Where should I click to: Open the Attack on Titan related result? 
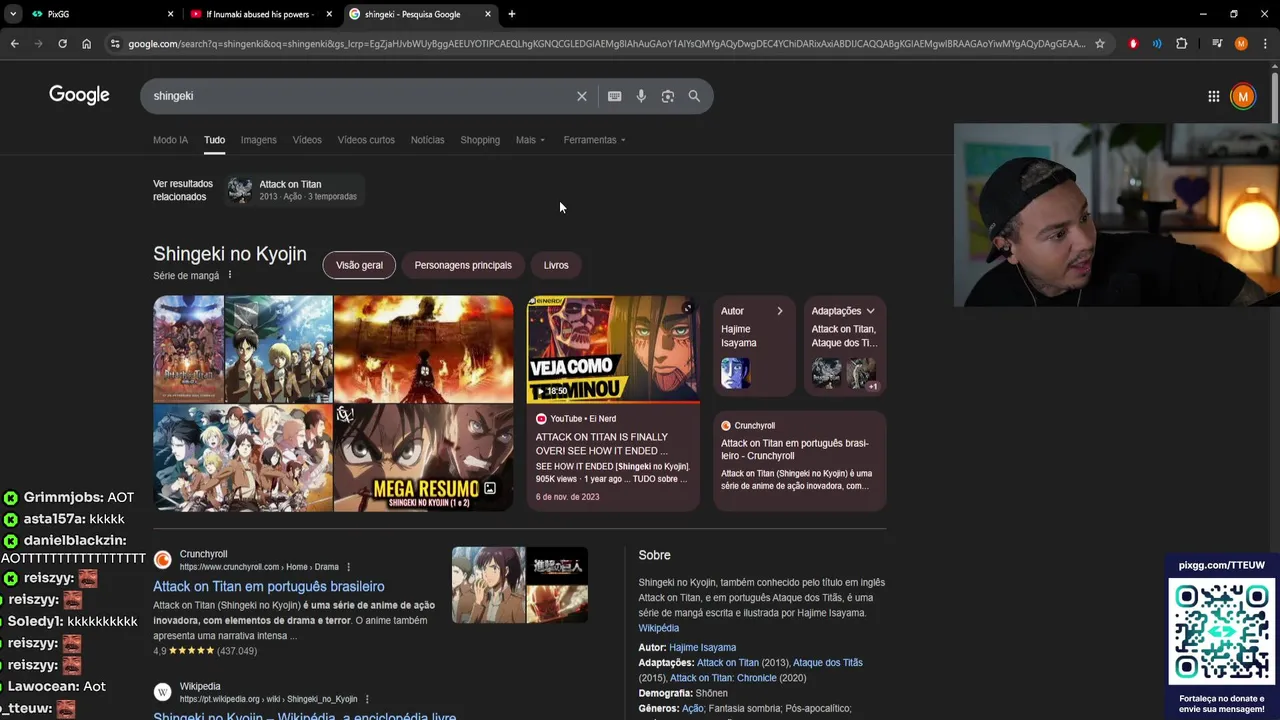pos(293,190)
